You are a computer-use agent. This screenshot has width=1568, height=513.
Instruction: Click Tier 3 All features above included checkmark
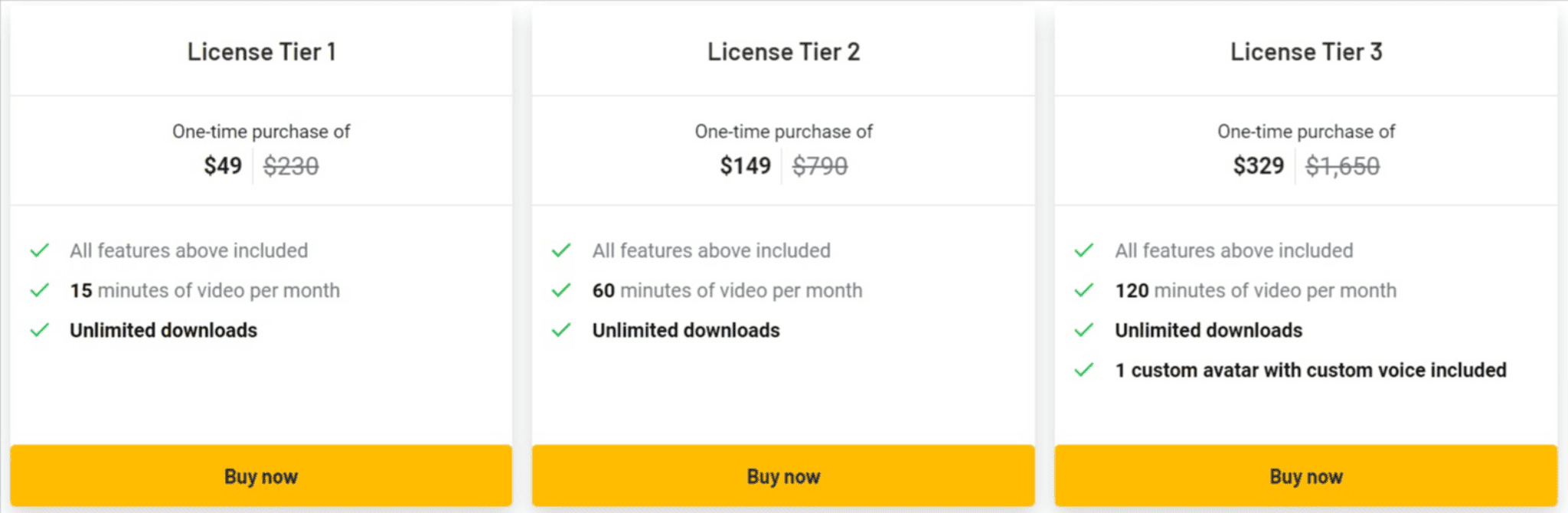[1084, 250]
